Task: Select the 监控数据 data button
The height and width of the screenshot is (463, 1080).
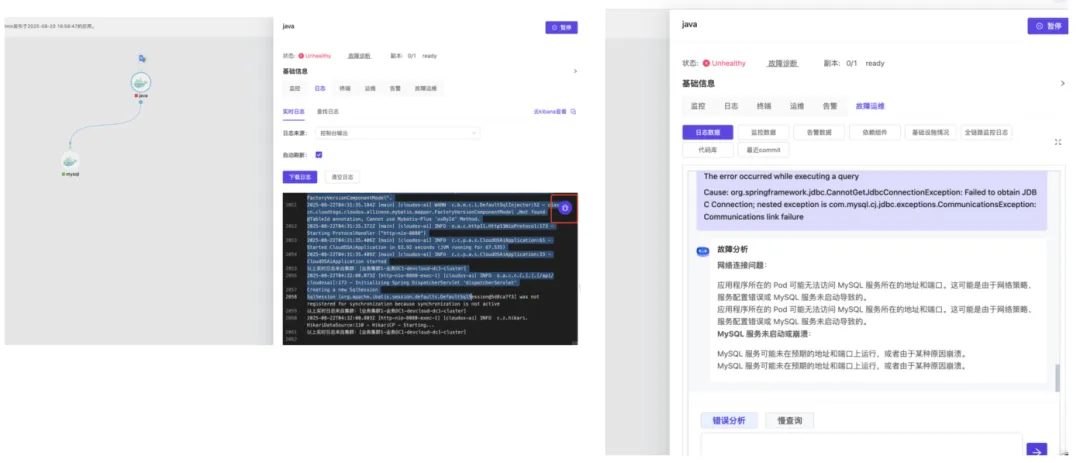Action: pyautogui.click(x=763, y=132)
